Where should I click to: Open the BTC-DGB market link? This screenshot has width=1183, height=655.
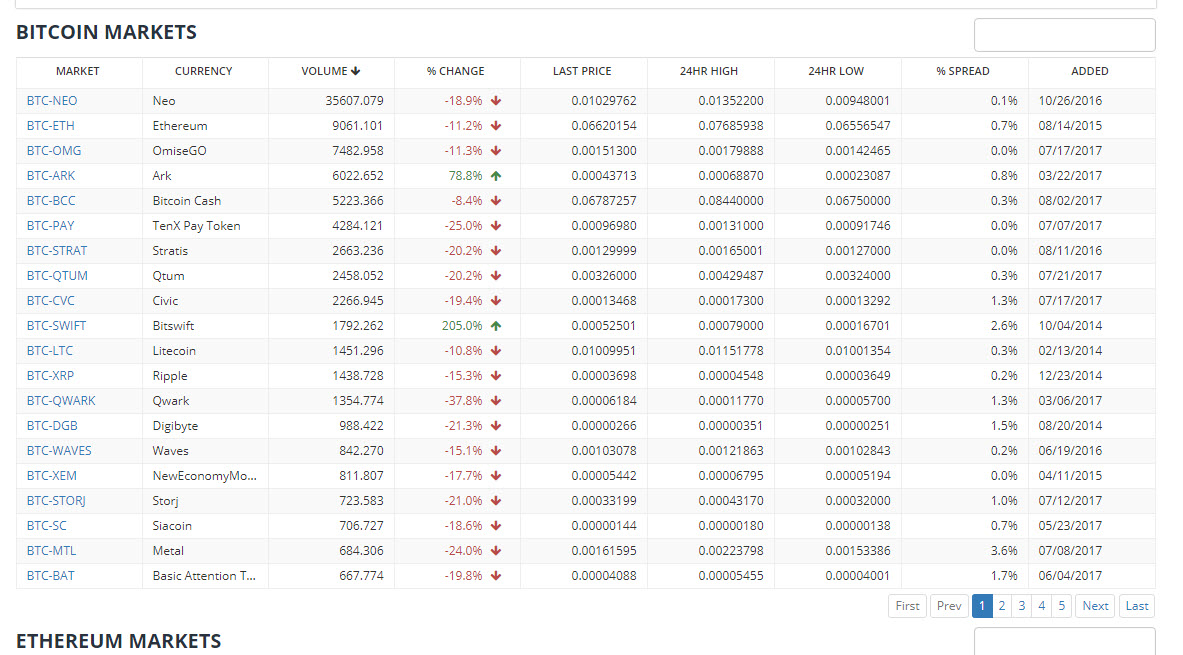pyautogui.click(x=52, y=426)
